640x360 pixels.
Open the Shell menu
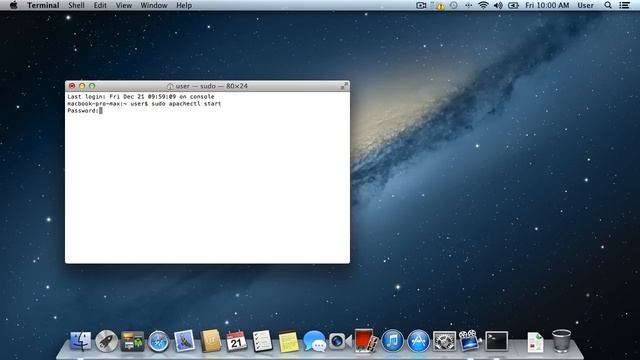pos(76,5)
